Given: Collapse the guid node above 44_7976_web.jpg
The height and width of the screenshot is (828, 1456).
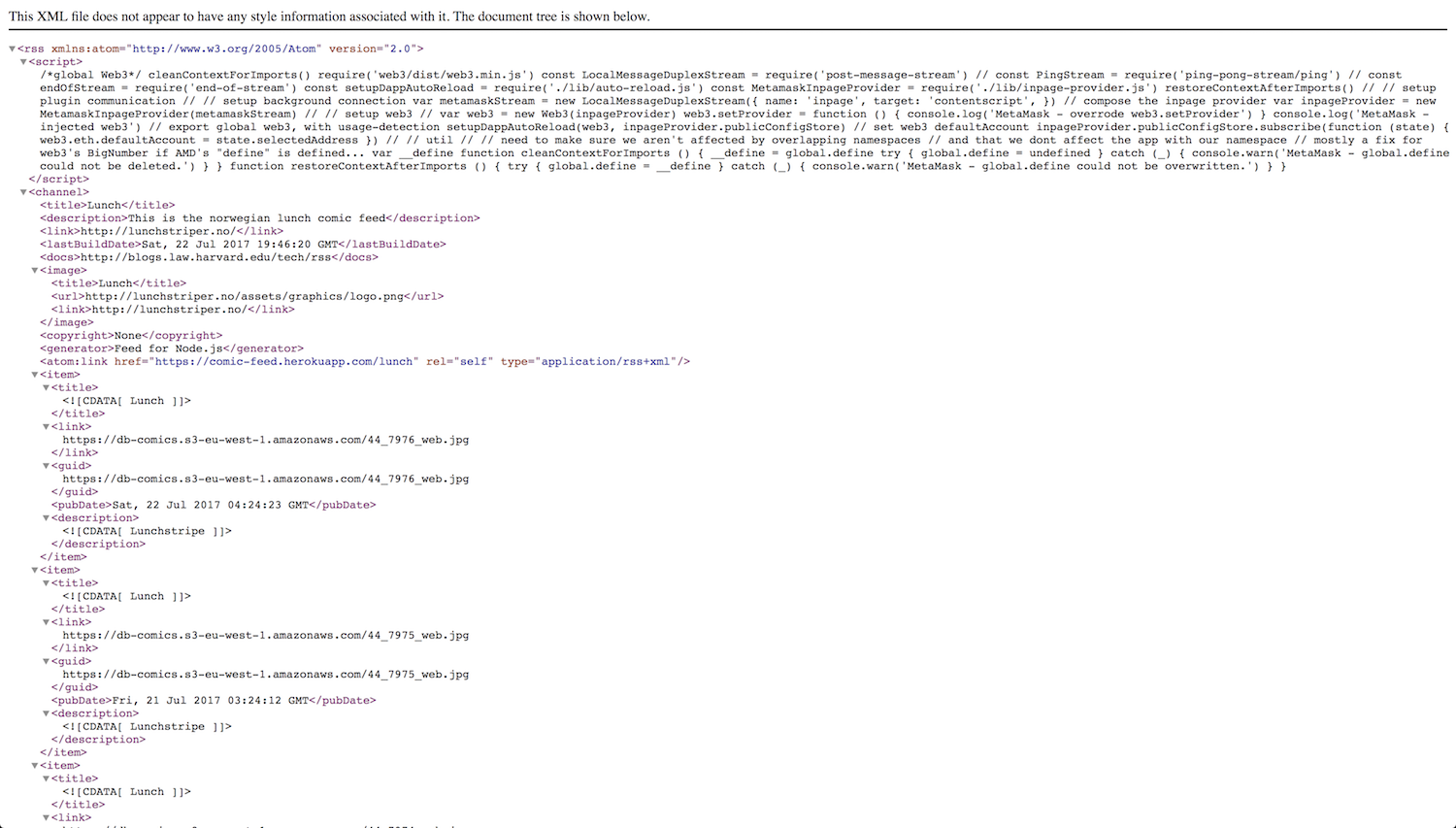Looking at the screenshot, I should pos(47,466).
